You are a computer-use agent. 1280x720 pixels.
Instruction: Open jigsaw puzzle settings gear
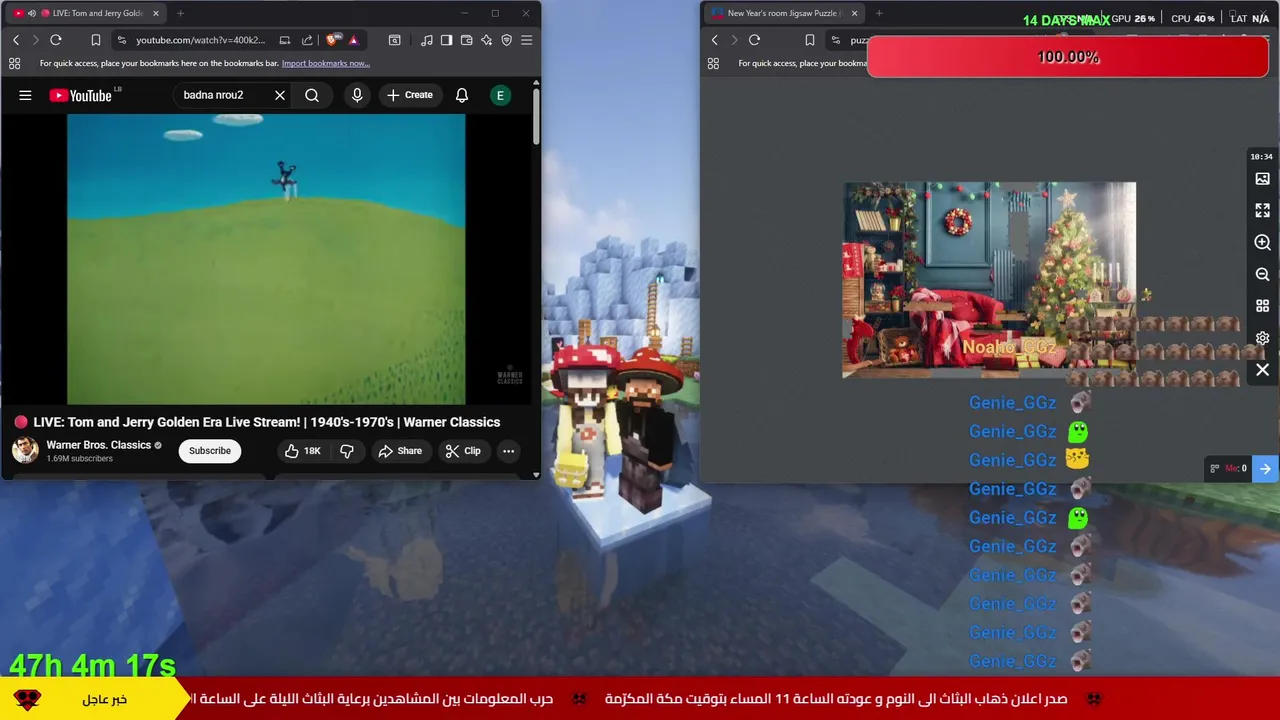[1262, 339]
